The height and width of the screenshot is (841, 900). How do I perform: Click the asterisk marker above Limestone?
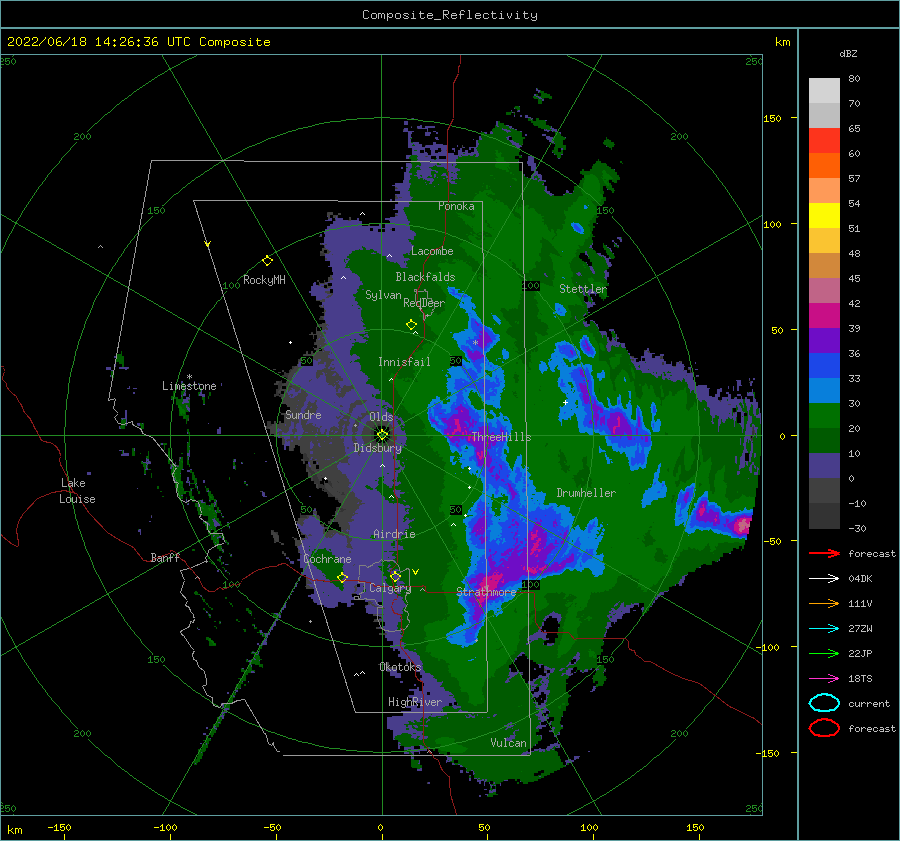pos(189,377)
